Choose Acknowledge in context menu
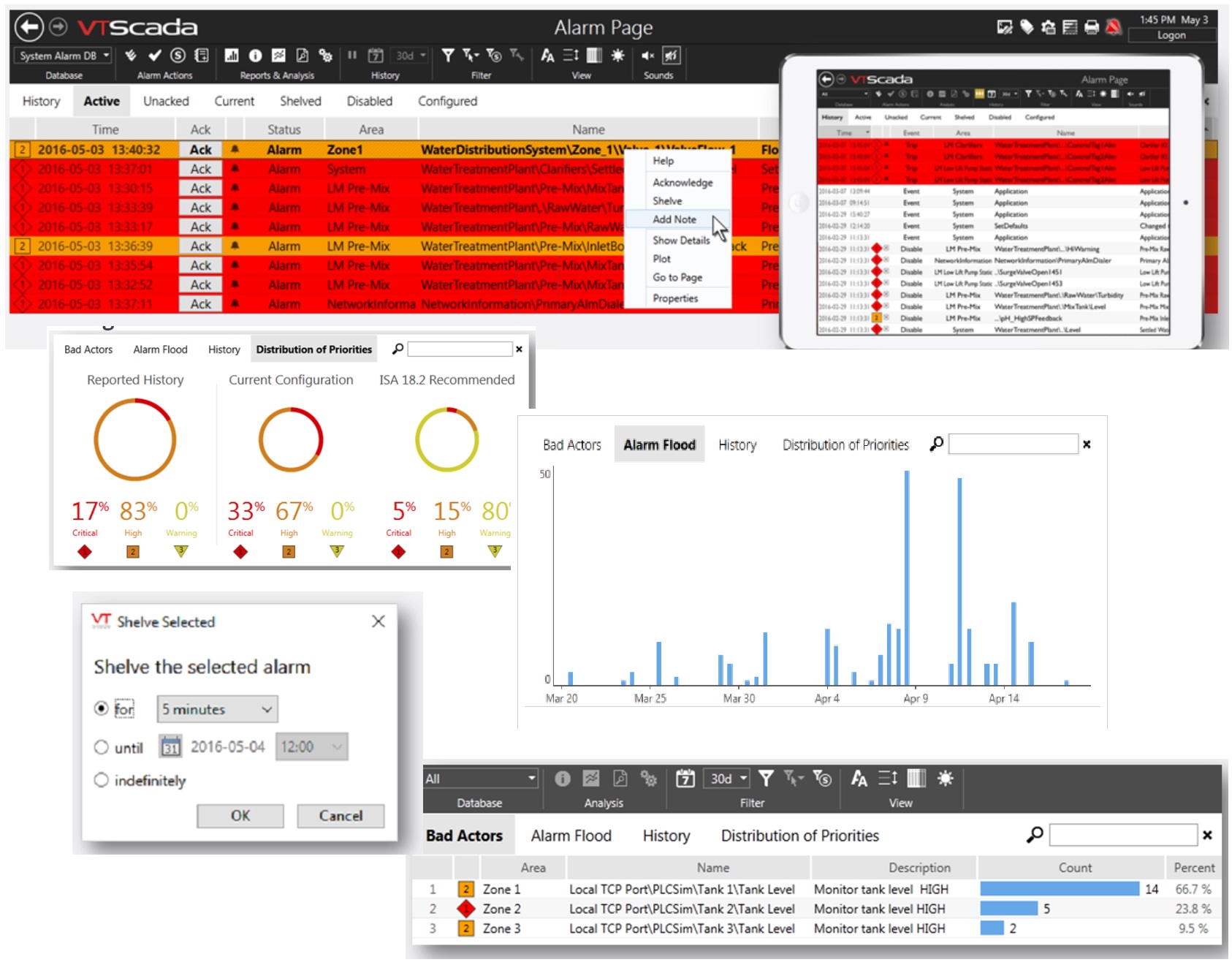This screenshot has width=1232, height=965. (x=682, y=183)
